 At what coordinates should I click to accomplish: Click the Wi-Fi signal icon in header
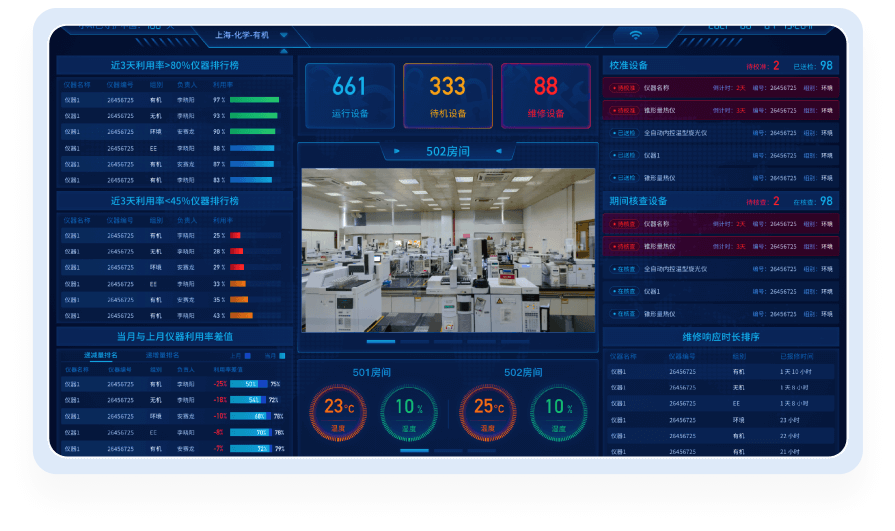click(635, 35)
